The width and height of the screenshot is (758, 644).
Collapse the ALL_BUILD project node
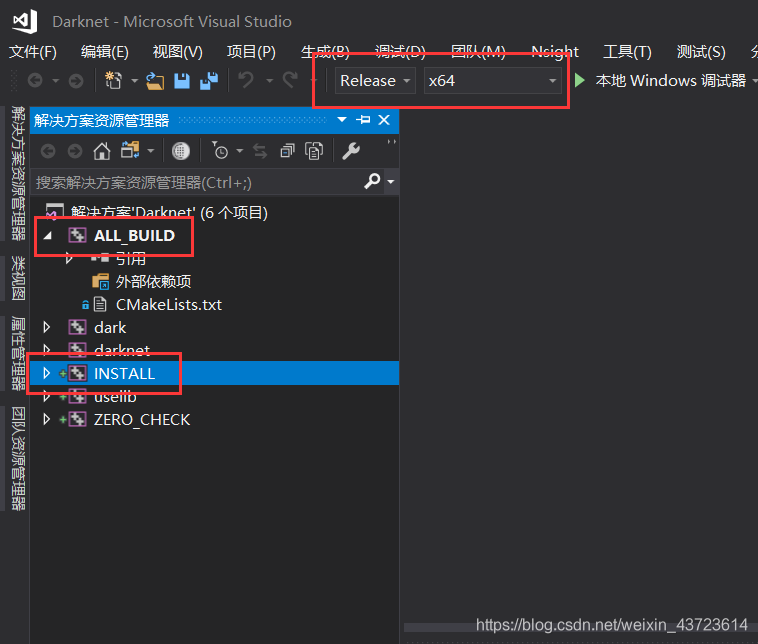[47, 236]
